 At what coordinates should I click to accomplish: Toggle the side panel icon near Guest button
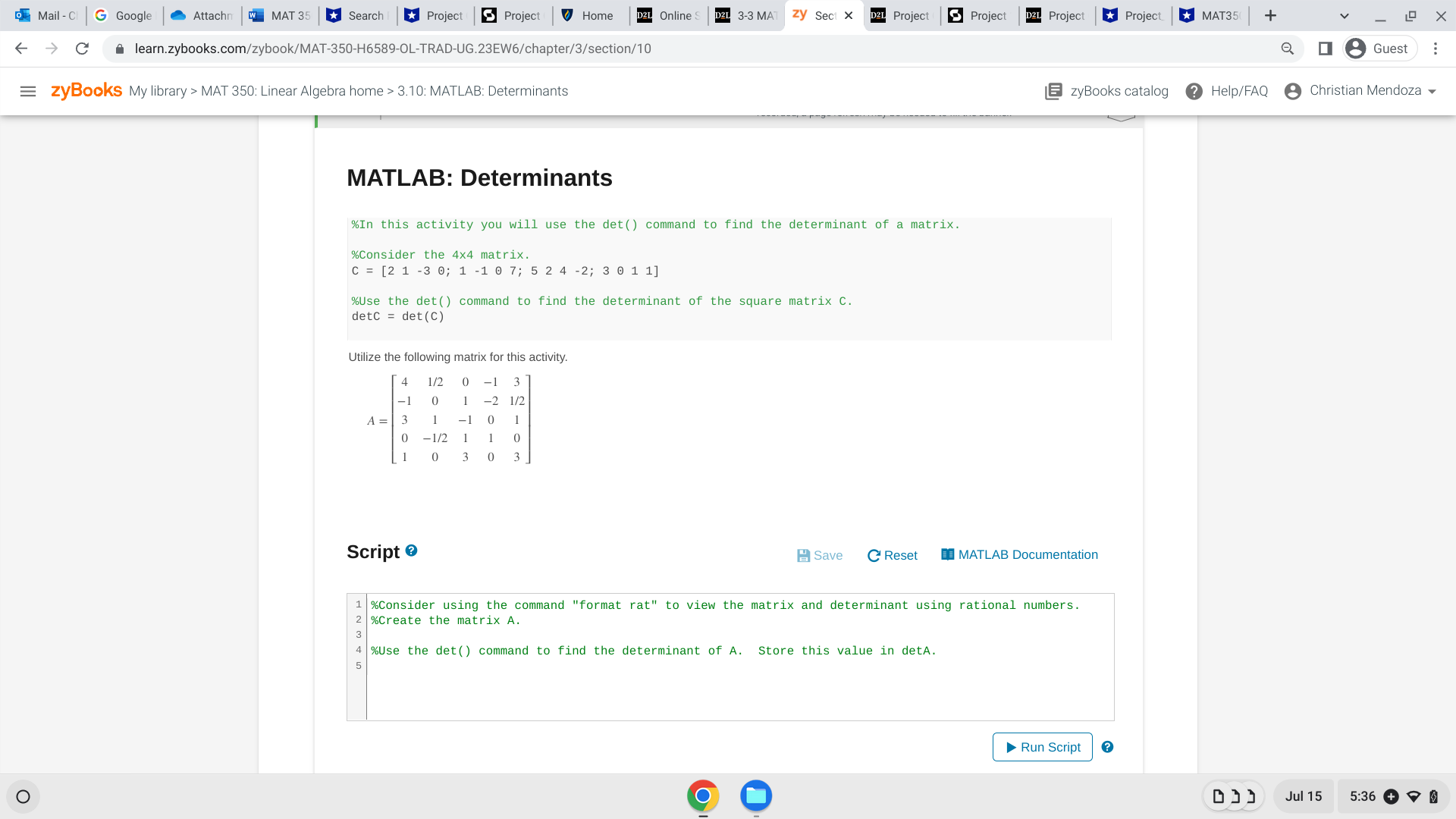(x=1324, y=48)
